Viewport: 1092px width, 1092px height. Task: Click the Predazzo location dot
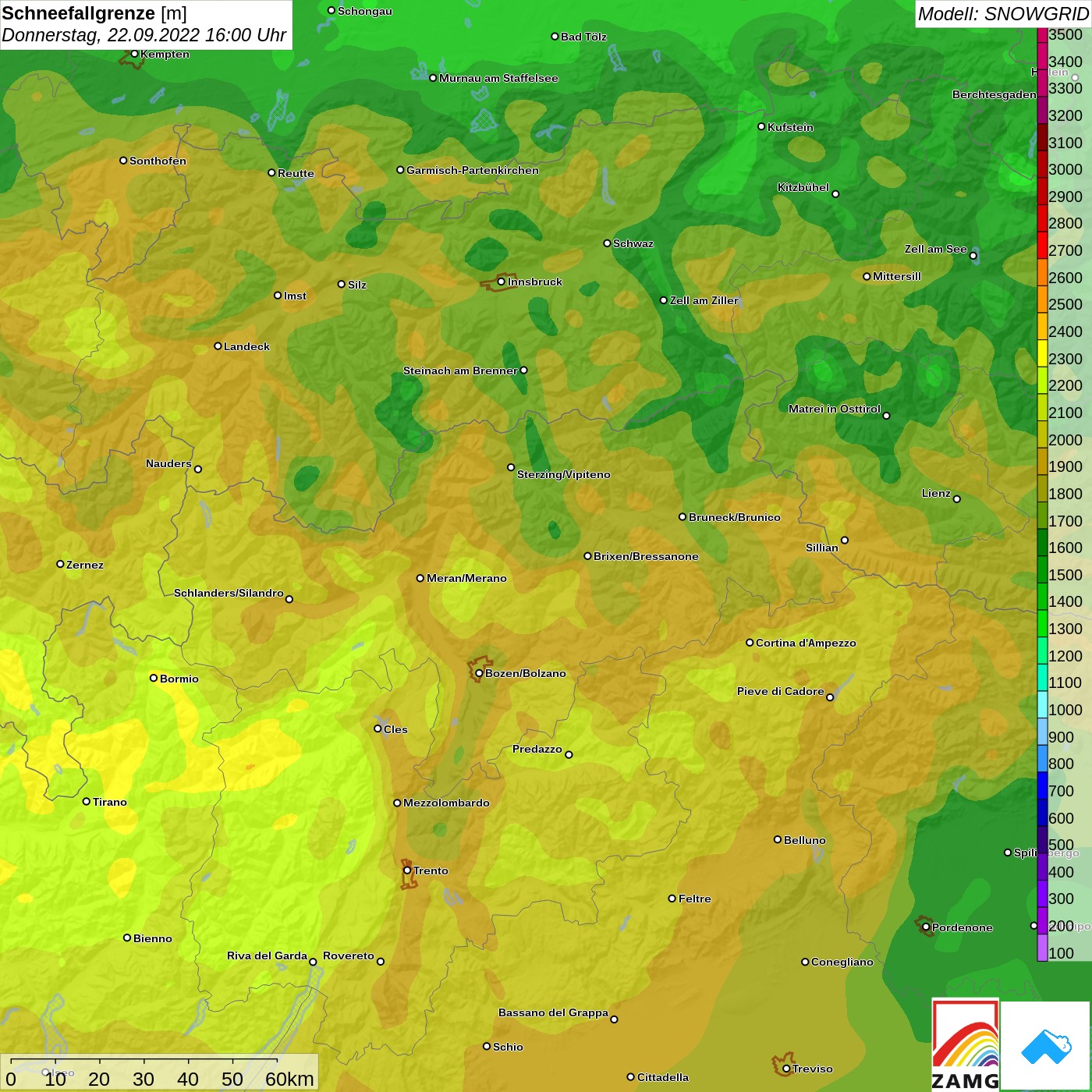pyautogui.click(x=569, y=754)
